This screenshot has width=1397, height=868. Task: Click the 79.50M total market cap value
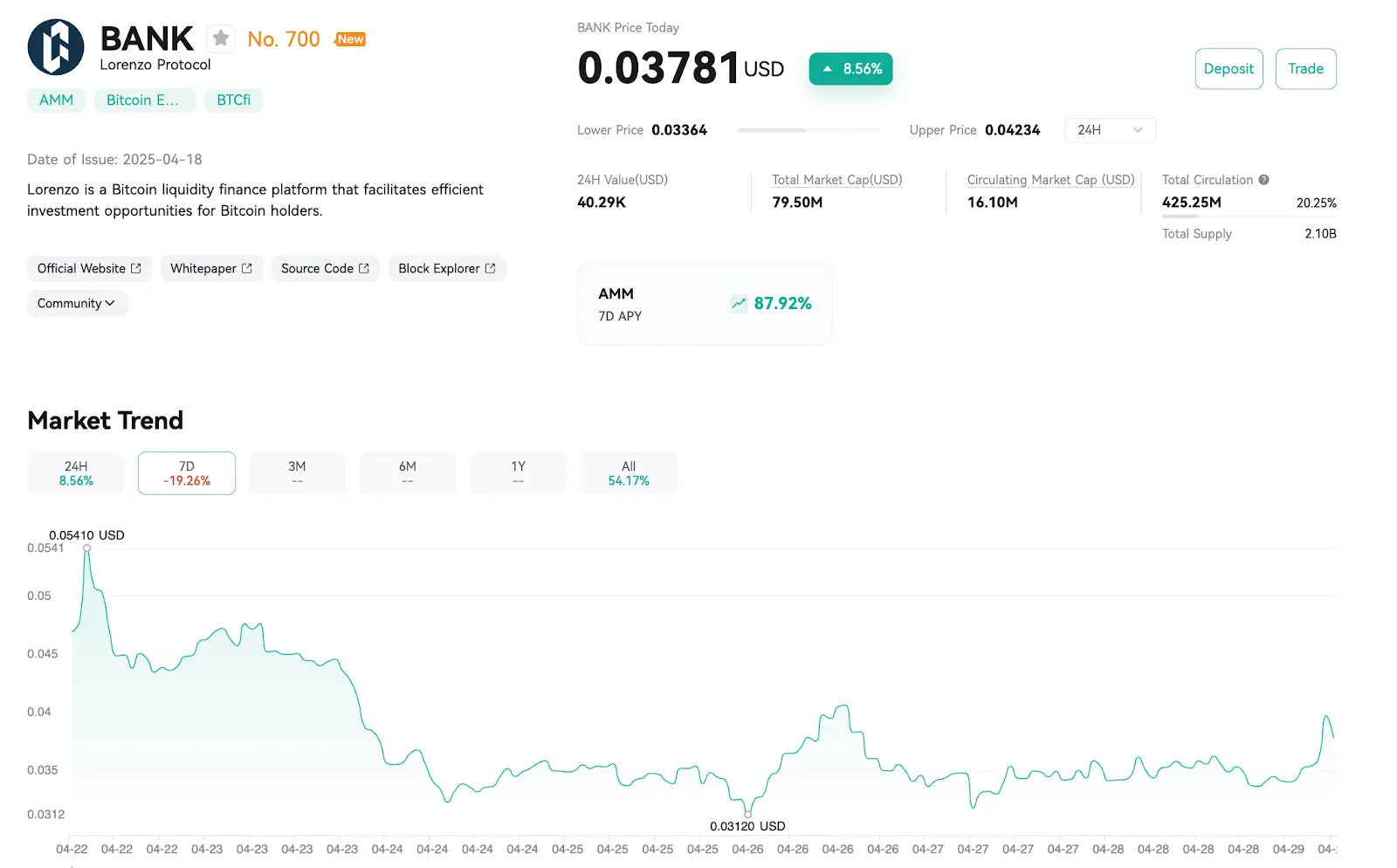coord(797,203)
